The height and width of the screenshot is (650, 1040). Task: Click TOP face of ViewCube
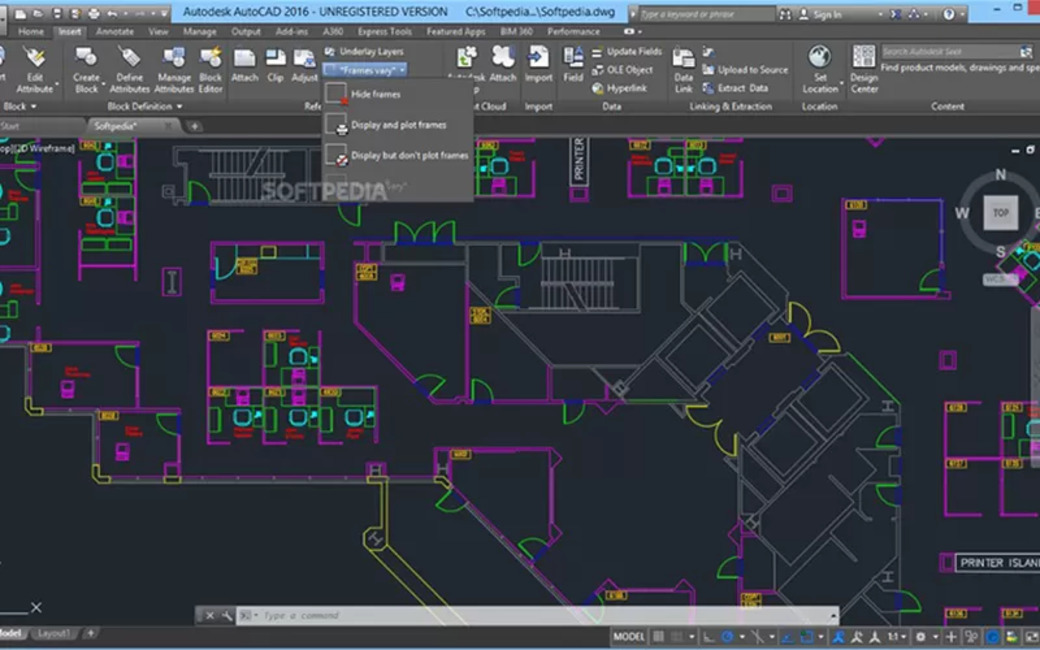(1000, 213)
